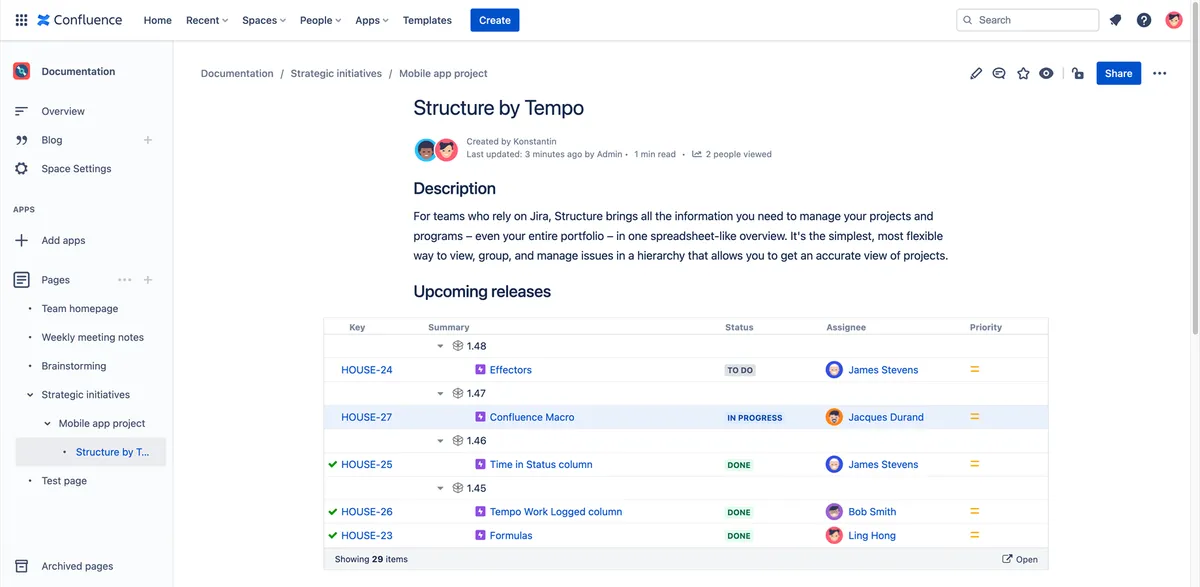Viewport: 1200px width, 587px height.
Task: Click the medium priority icon for HOUSE-24
Action: click(x=975, y=370)
